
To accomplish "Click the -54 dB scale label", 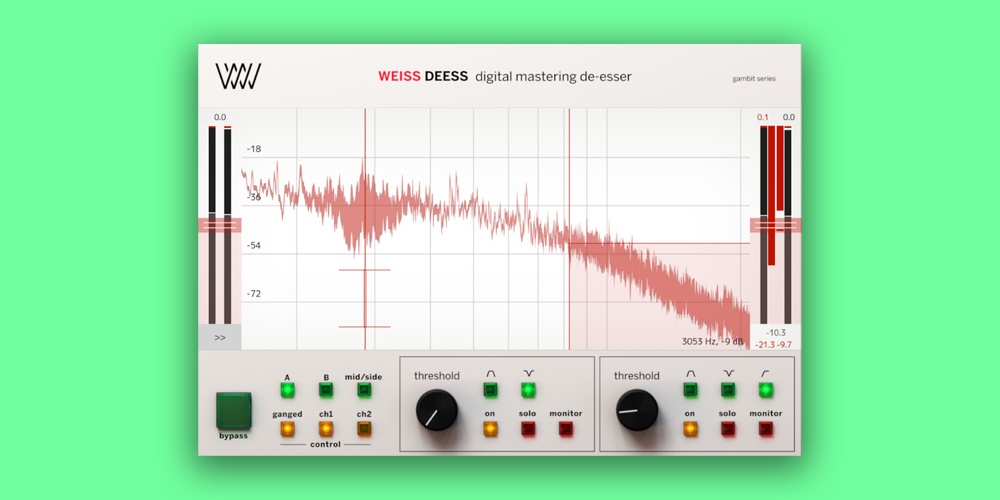I will tap(254, 246).
